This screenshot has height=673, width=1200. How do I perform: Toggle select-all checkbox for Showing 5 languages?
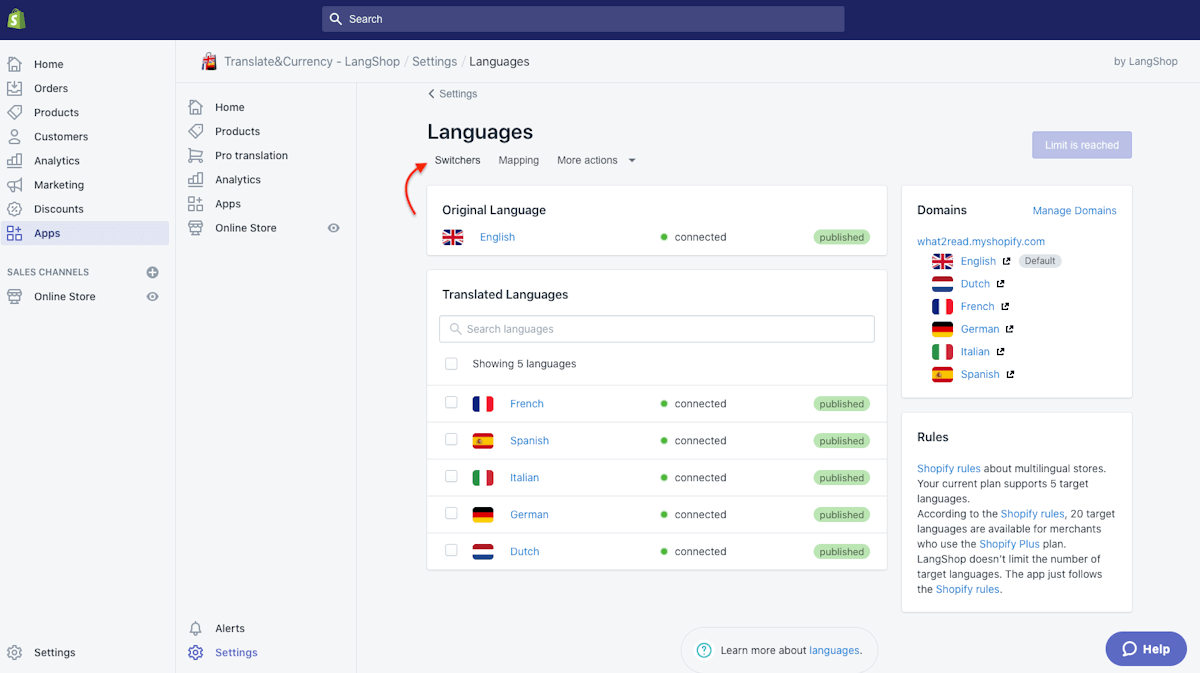(451, 364)
